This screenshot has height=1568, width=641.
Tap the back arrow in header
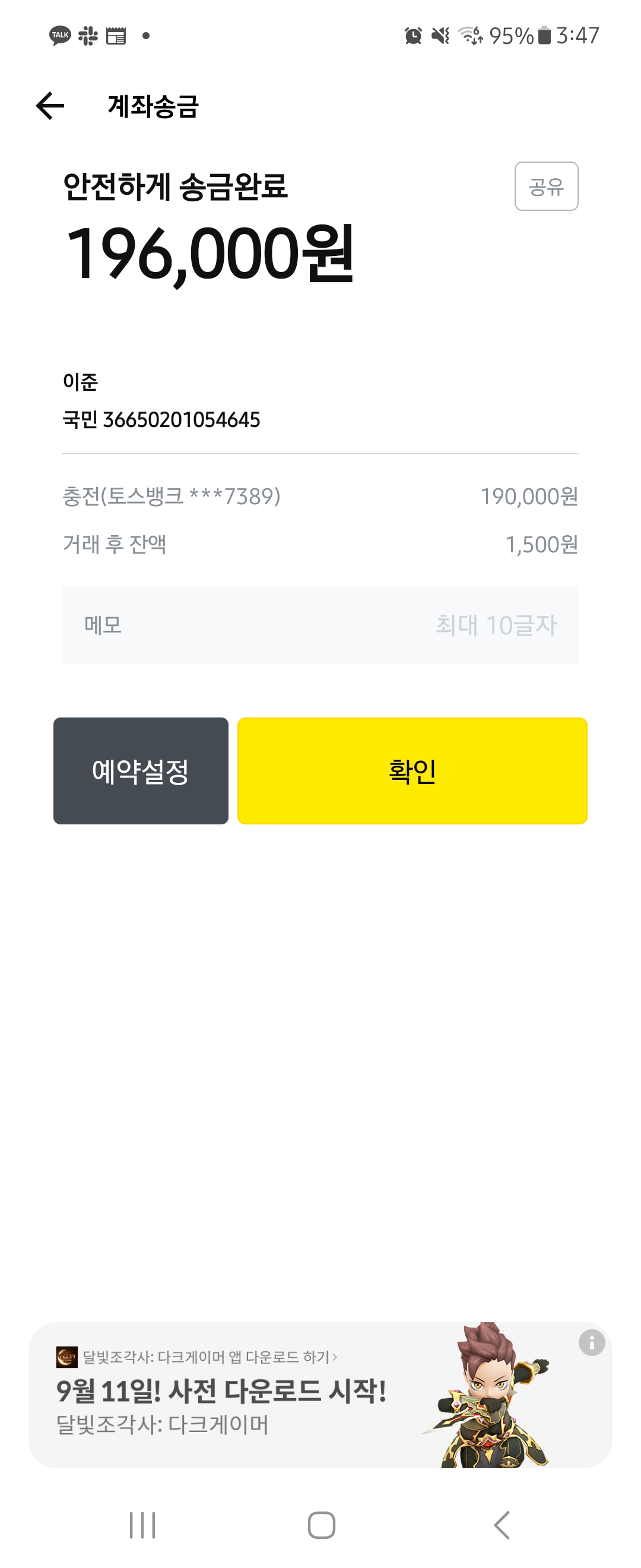coord(50,106)
